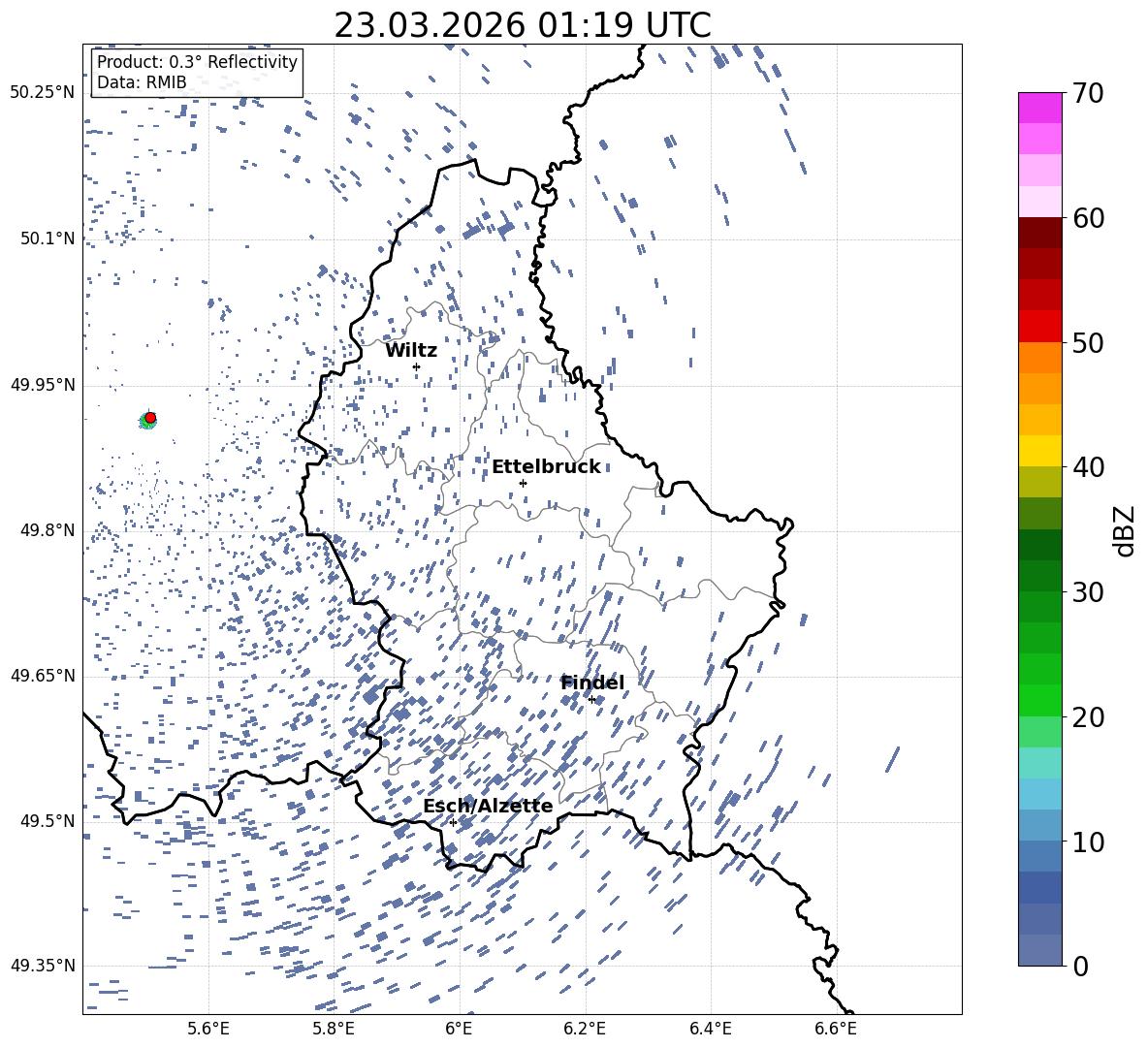The width and height of the screenshot is (1148, 1048).
Task: Click the dBZ colorbar label
Action: click(x=1126, y=530)
